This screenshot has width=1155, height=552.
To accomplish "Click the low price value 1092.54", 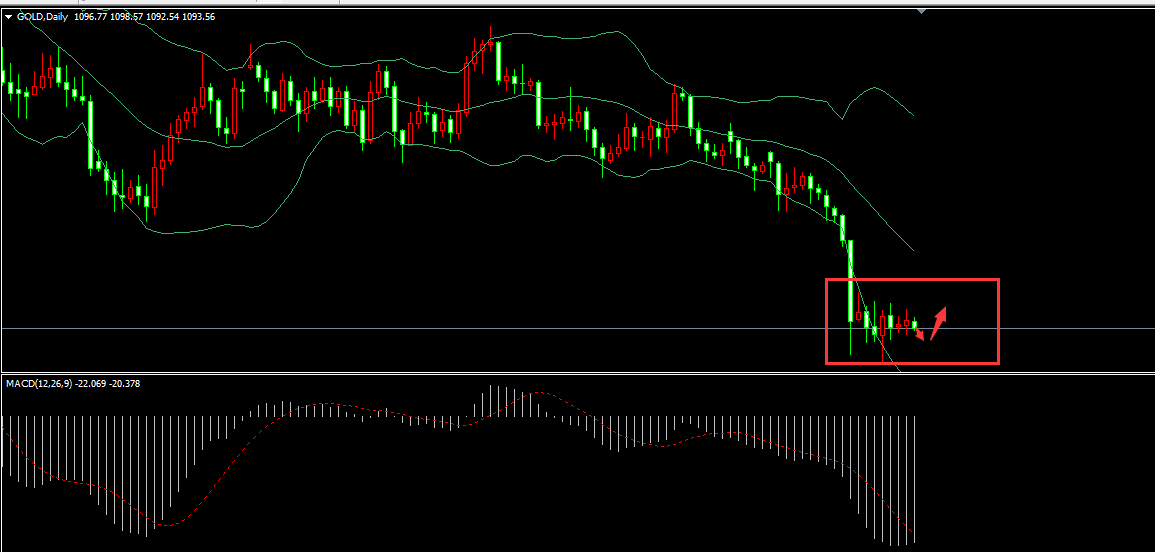I will 163,17.
